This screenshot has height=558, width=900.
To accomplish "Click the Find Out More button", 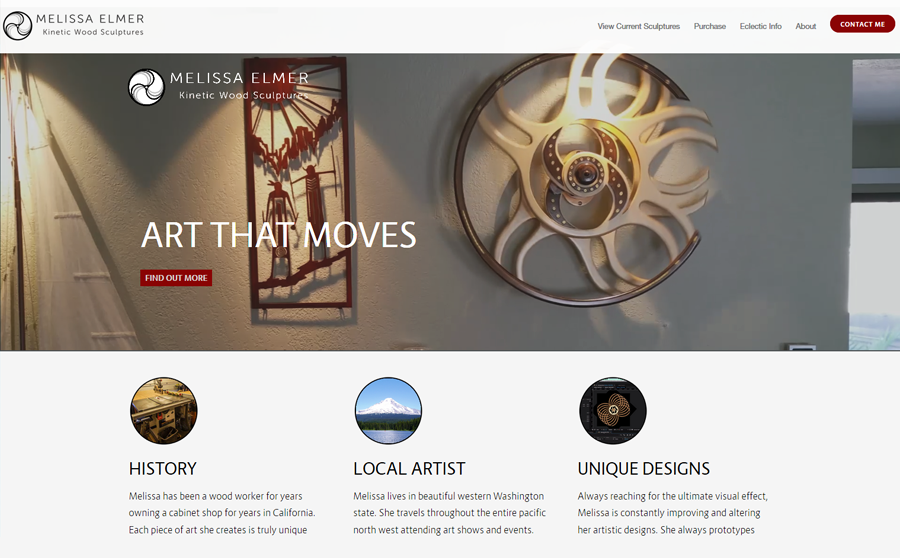I will [x=176, y=278].
